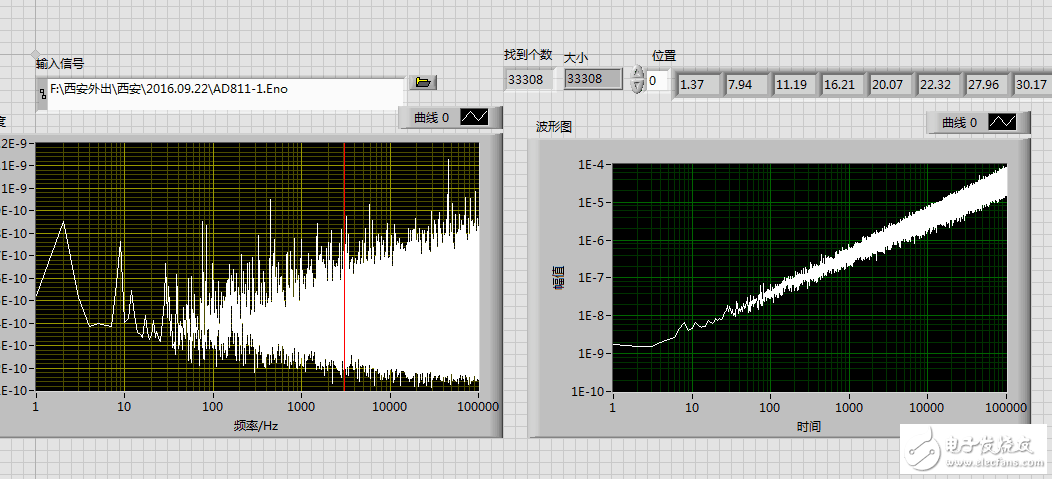Click the 位置 index input field showing 0

[x=658, y=81]
